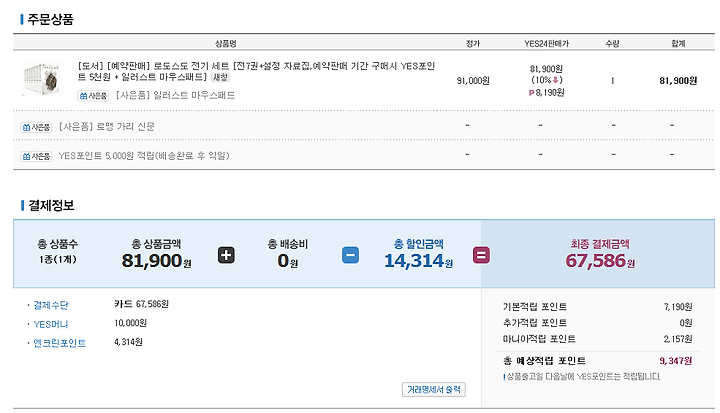The image size is (720, 413).
Task: Click the info icon before 상품출고일 note
Action: tap(505, 376)
